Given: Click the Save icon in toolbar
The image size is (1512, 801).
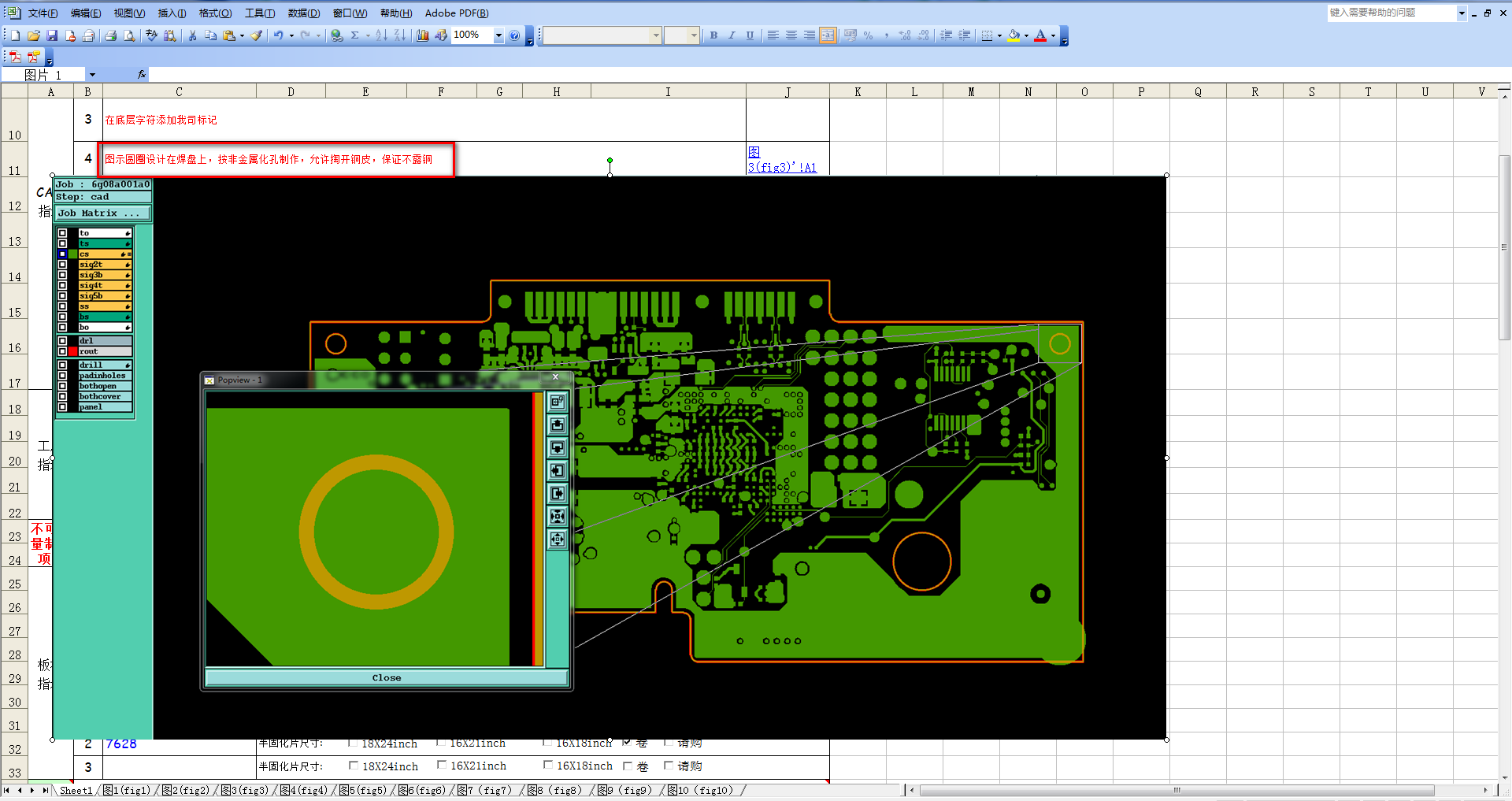Looking at the screenshot, I should tap(52, 35).
